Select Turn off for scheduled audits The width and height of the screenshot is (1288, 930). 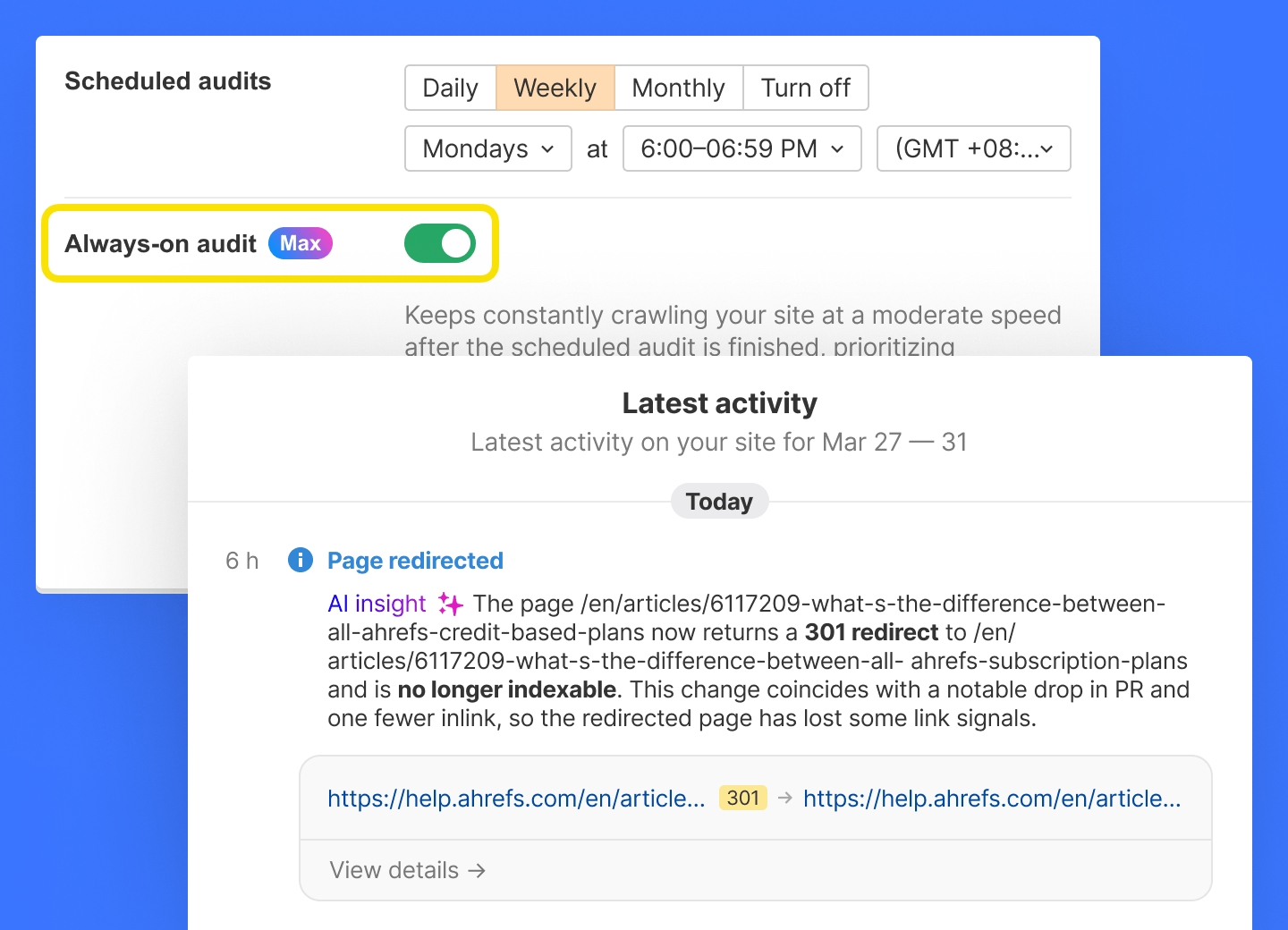pyautogui.click(x=805, y=88)
